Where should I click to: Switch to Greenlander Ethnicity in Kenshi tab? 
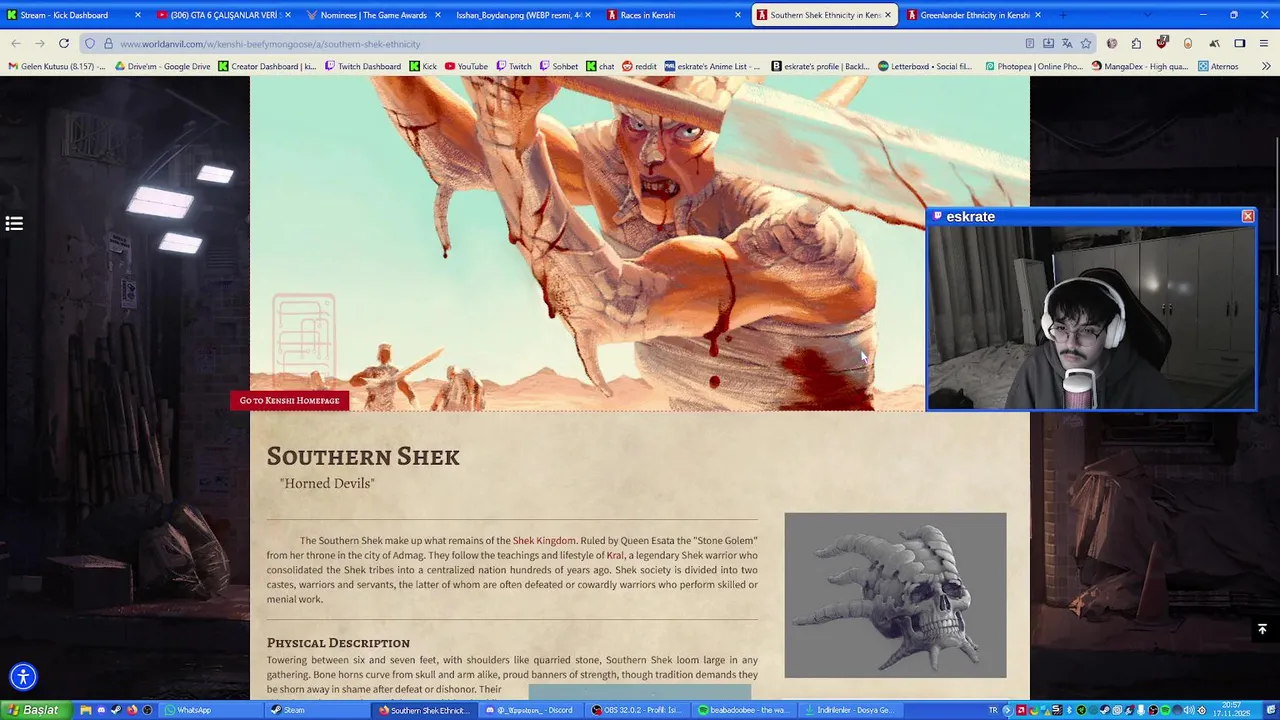[975, 15]
